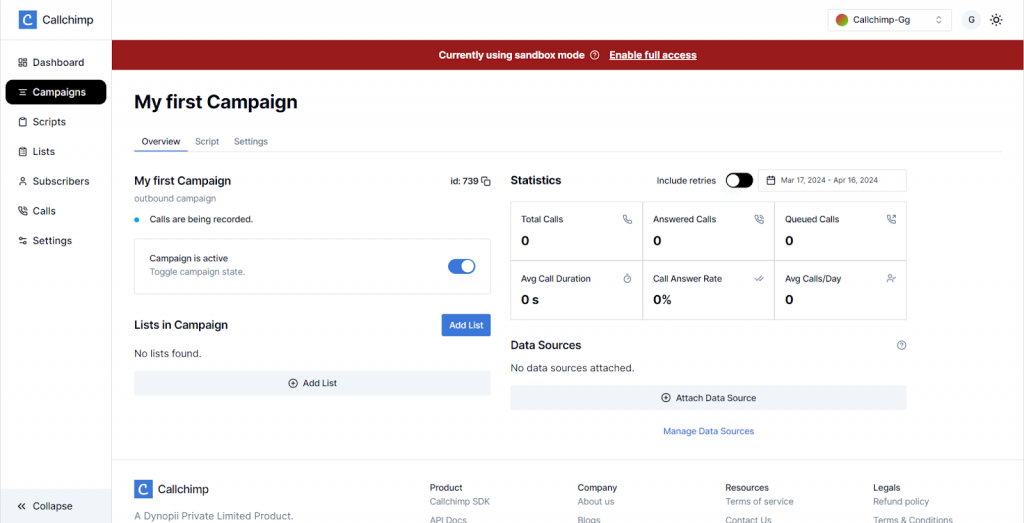Copy the campaign id 739
The width and height of the screenshot is (1024, 523).
tap(486, 182)
